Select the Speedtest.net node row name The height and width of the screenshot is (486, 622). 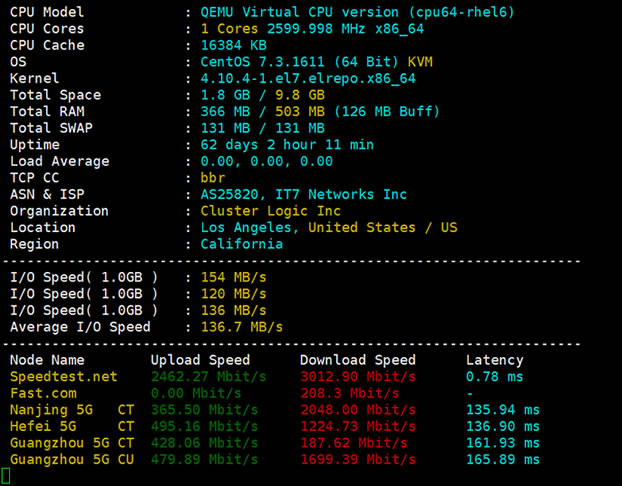pyautogui.click(x=63, y=377)
